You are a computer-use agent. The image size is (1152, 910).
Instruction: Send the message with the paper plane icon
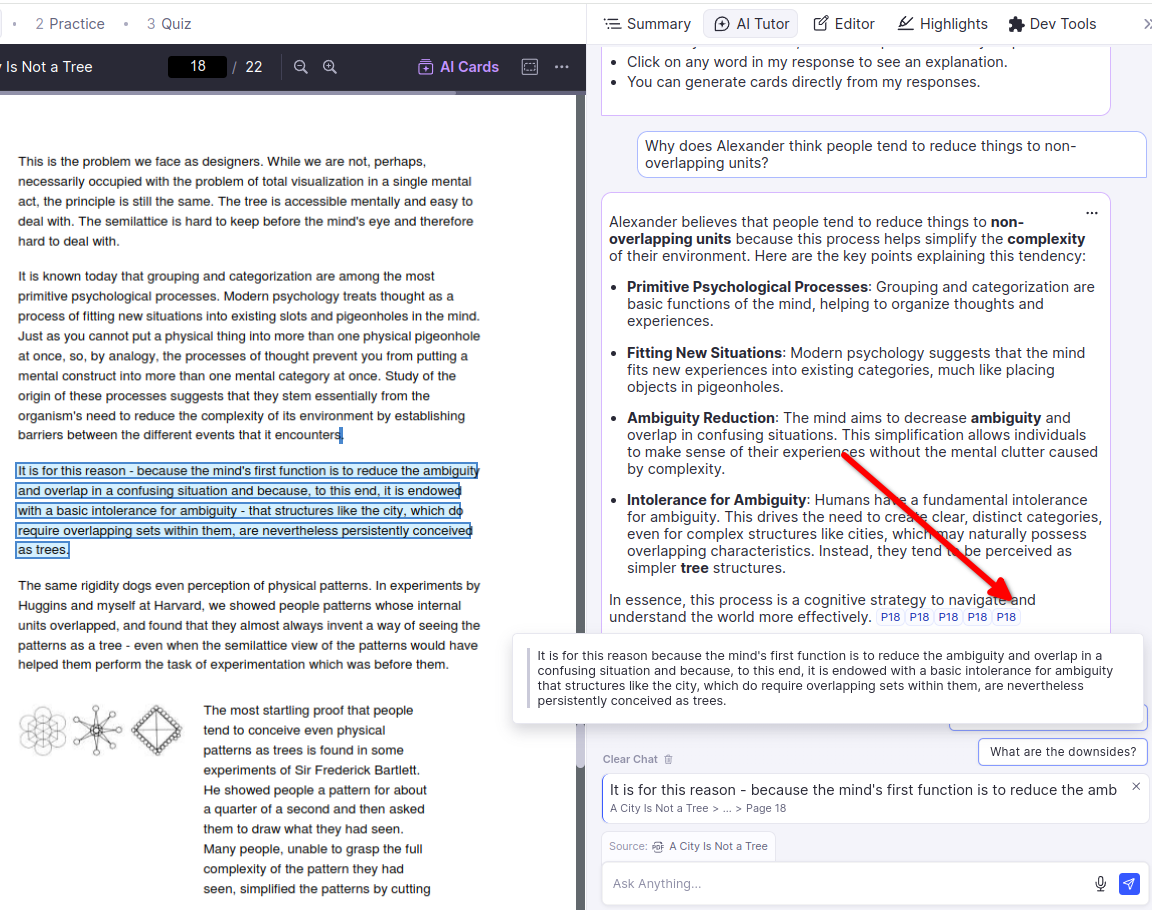click(x=1129, y=884)
